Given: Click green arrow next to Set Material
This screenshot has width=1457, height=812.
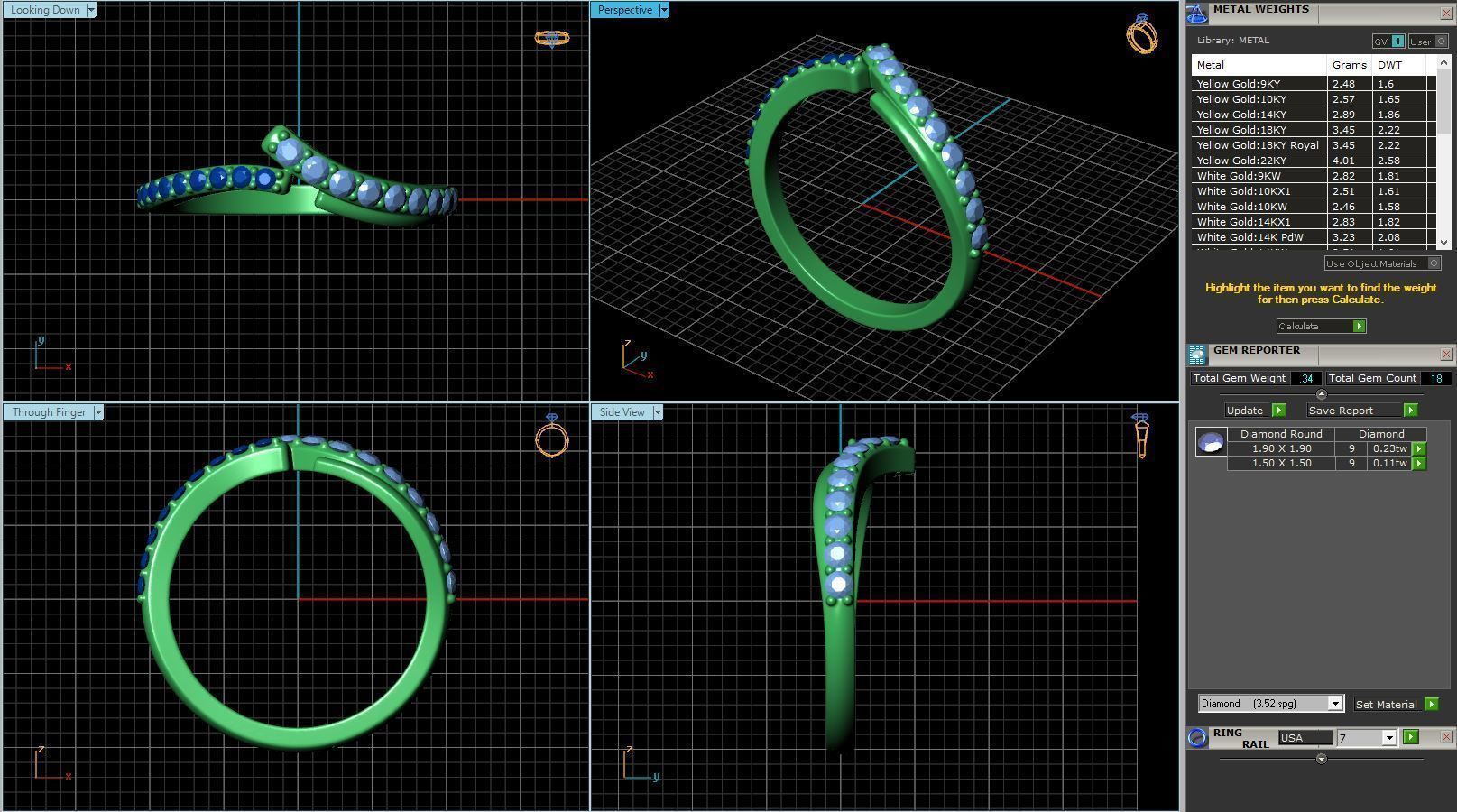Looking at the screenshot, I should pos(1431,704).
